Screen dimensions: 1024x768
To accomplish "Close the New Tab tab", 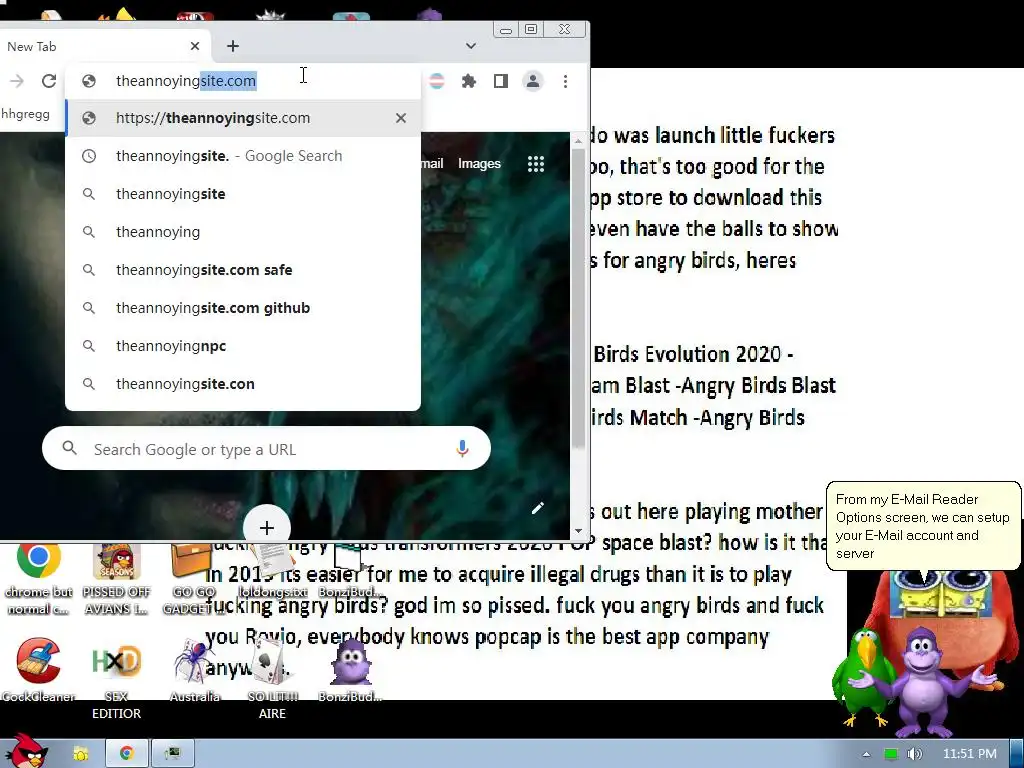I will pos(195,46).
